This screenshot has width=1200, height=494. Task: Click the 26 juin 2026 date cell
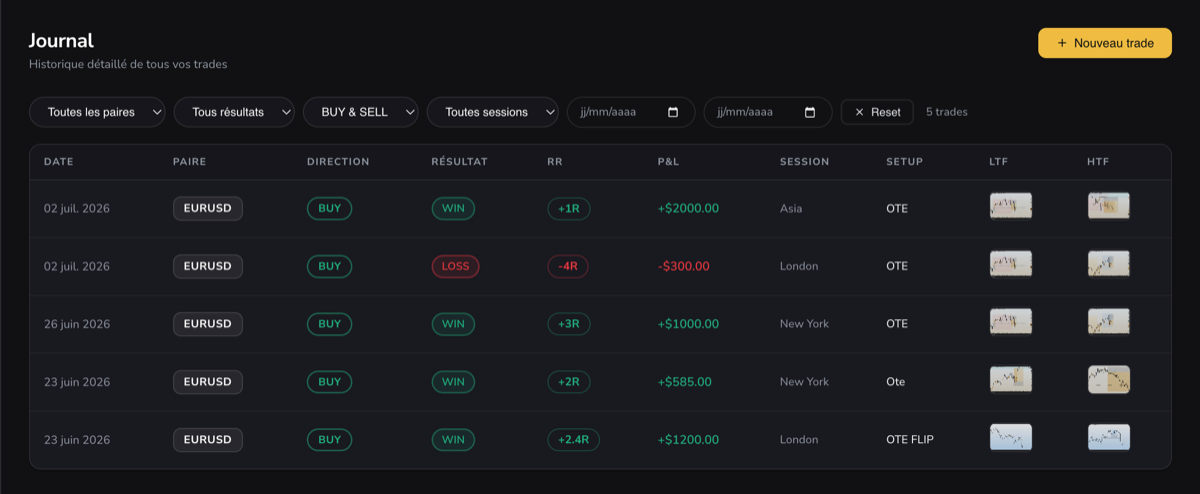(x=77, y=324)
